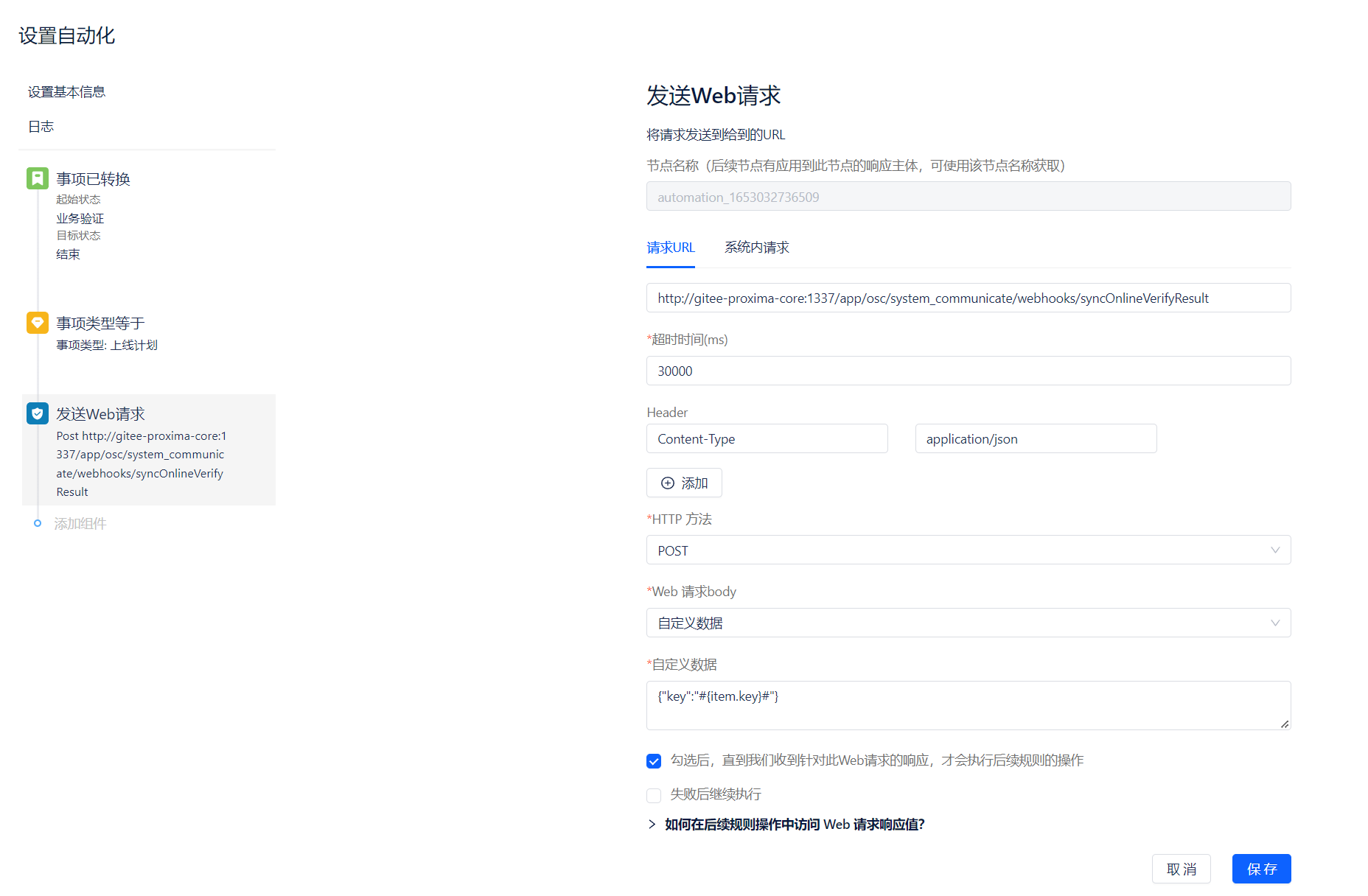Click the orange 事项类型等于 condition icon
The image size is (1368, 896).
(38, 323)
